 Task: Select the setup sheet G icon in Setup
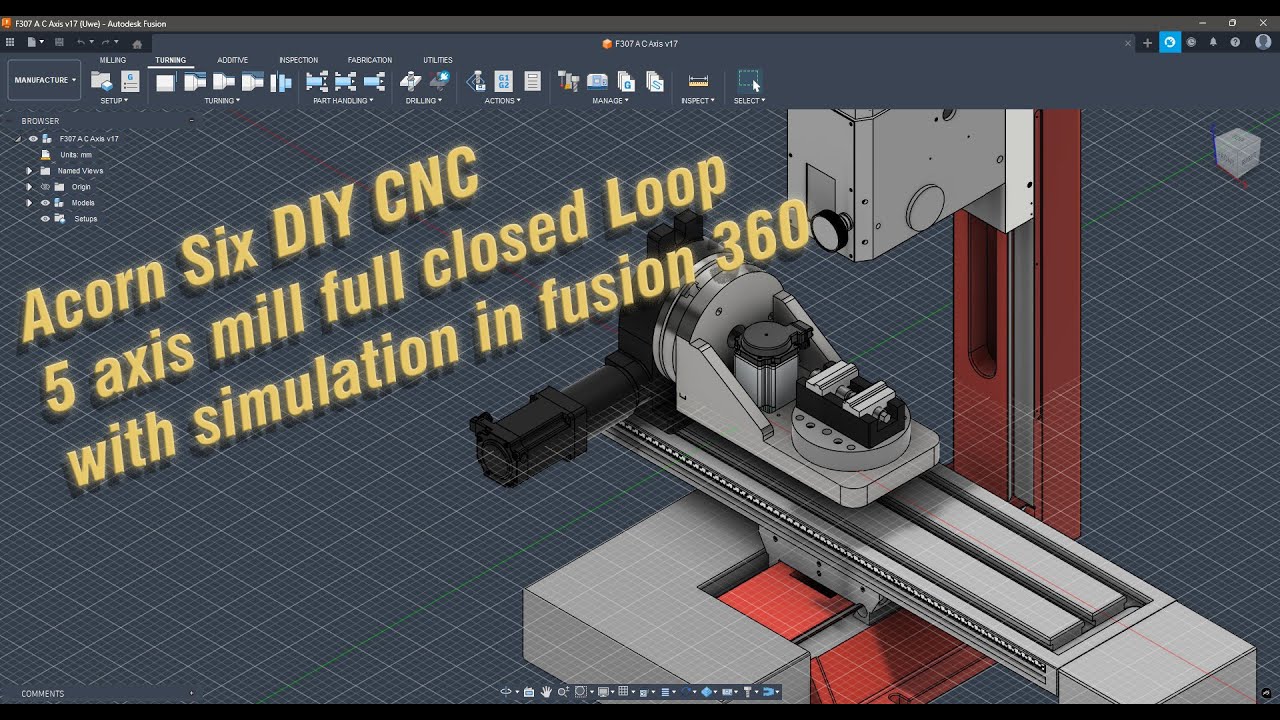click(x=130, y=82)
